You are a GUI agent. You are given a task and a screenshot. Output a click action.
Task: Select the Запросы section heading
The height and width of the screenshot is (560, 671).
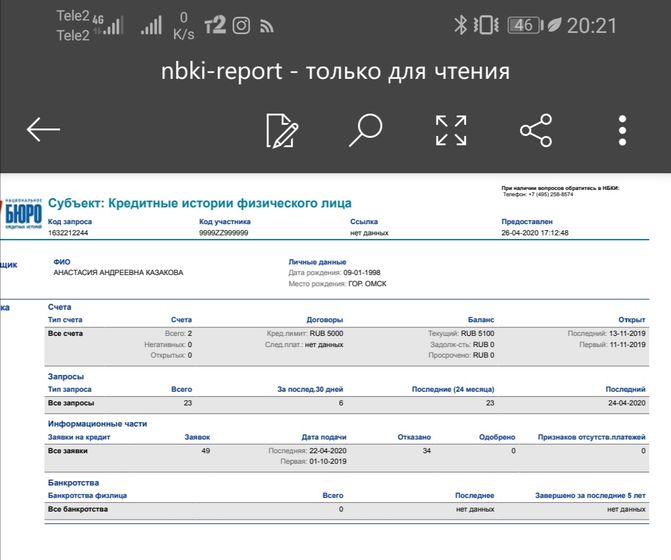point(66,376)
